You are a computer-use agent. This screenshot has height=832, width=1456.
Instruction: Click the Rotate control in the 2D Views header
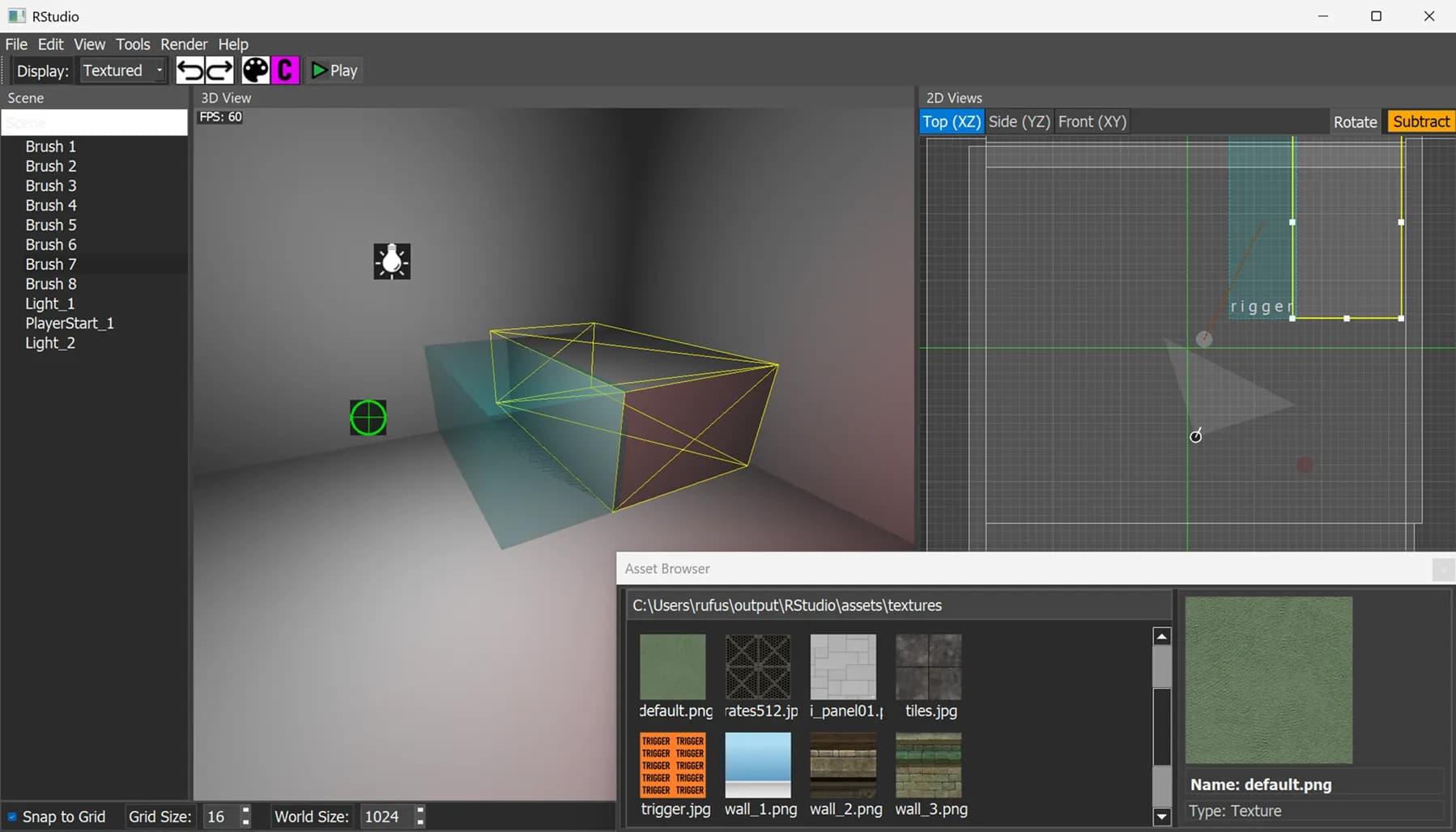(x=1355, y=121)
